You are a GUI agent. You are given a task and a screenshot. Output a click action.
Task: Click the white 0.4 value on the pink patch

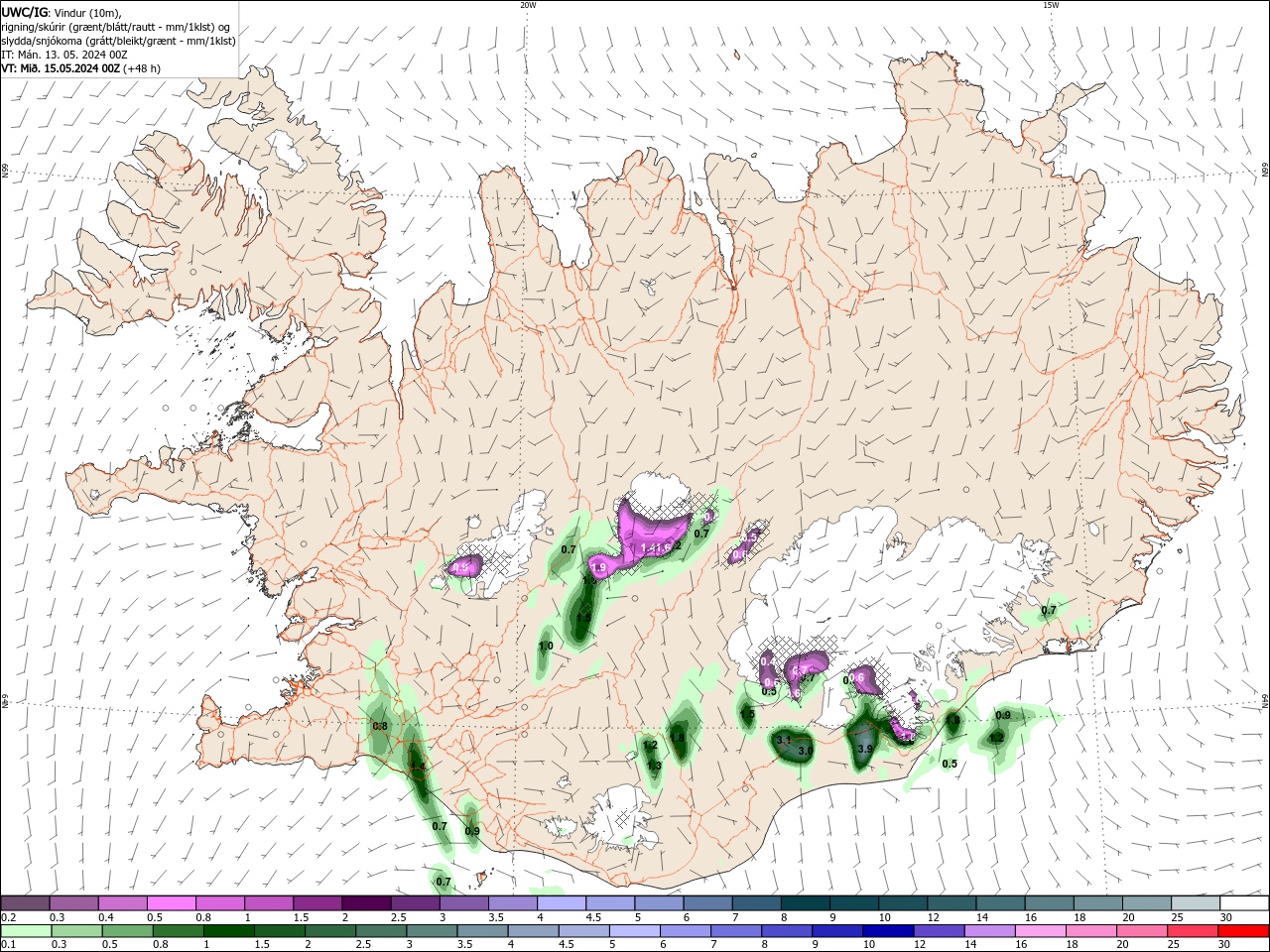click(x=768, y=661)
